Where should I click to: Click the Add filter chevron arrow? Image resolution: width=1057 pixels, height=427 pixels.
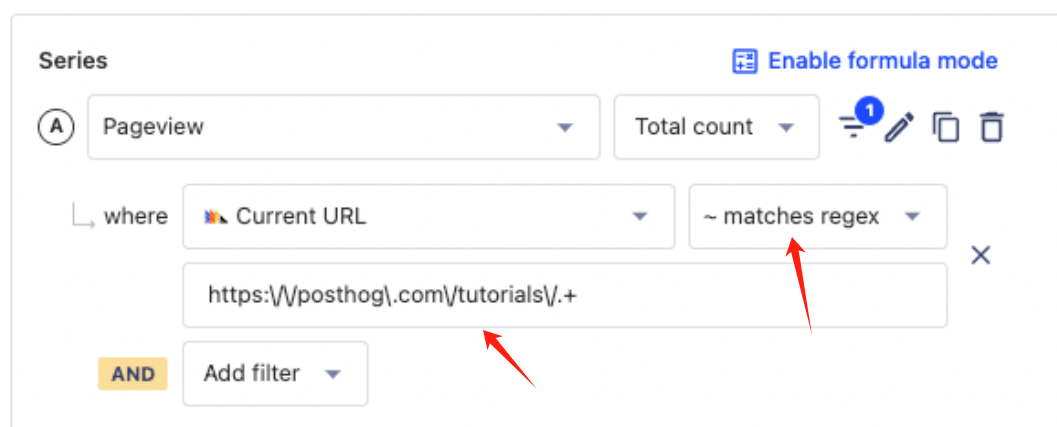[x=333, y=374]
